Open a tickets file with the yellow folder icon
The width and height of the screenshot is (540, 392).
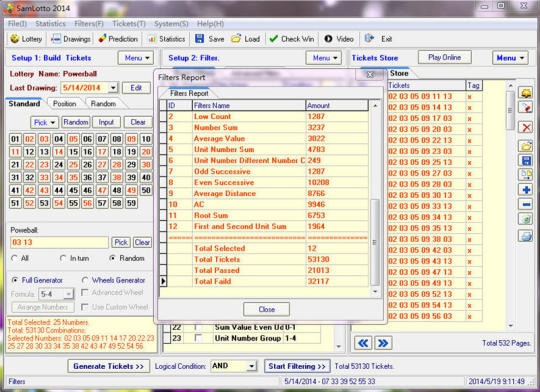tap(526, 146)
